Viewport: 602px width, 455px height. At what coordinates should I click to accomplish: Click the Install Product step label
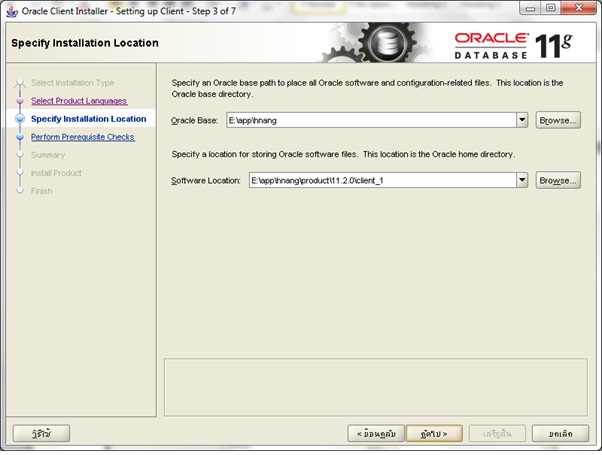[x=56, y=173]
